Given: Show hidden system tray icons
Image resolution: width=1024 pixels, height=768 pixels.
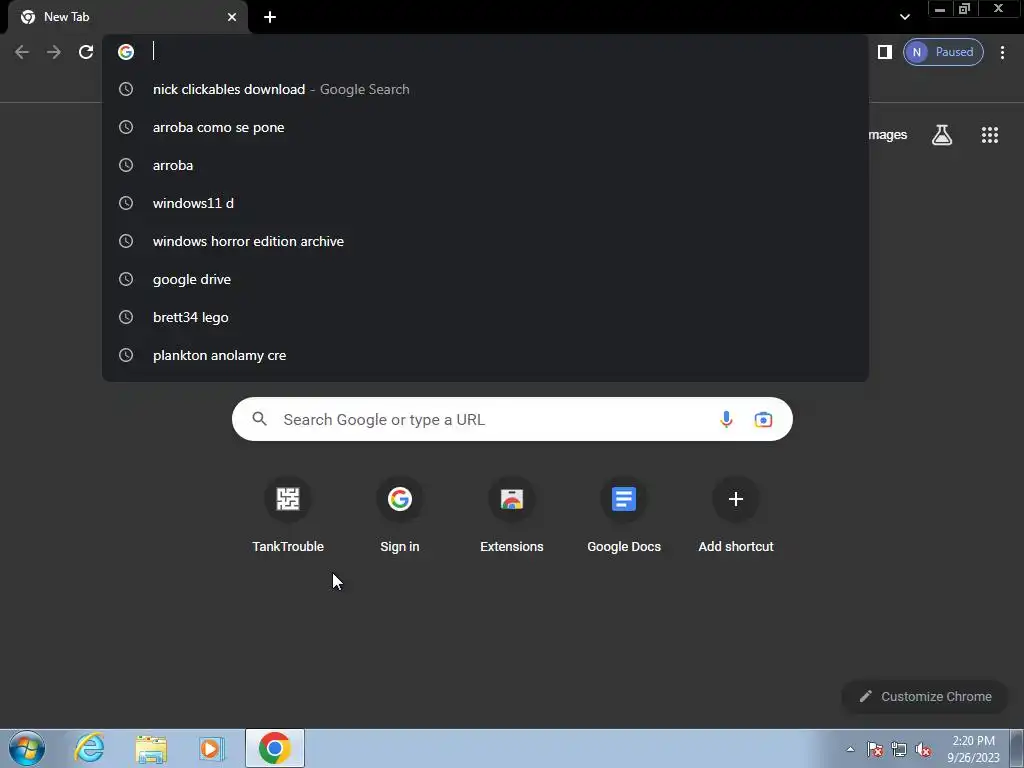Looking at the screenshot, I should pyautogui.click(x=850, y=749).
